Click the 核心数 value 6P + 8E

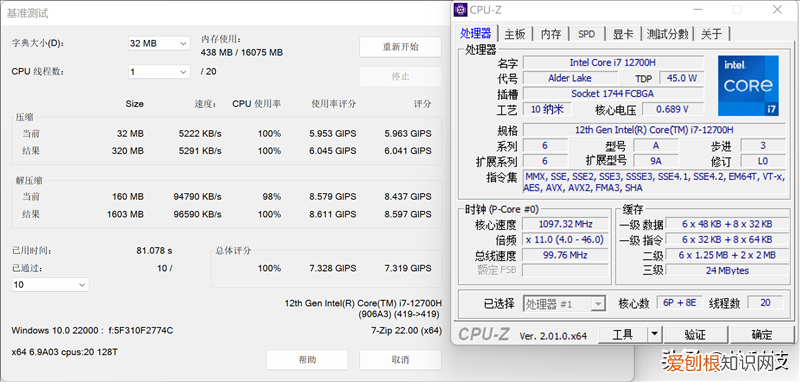tap(679, 302)
